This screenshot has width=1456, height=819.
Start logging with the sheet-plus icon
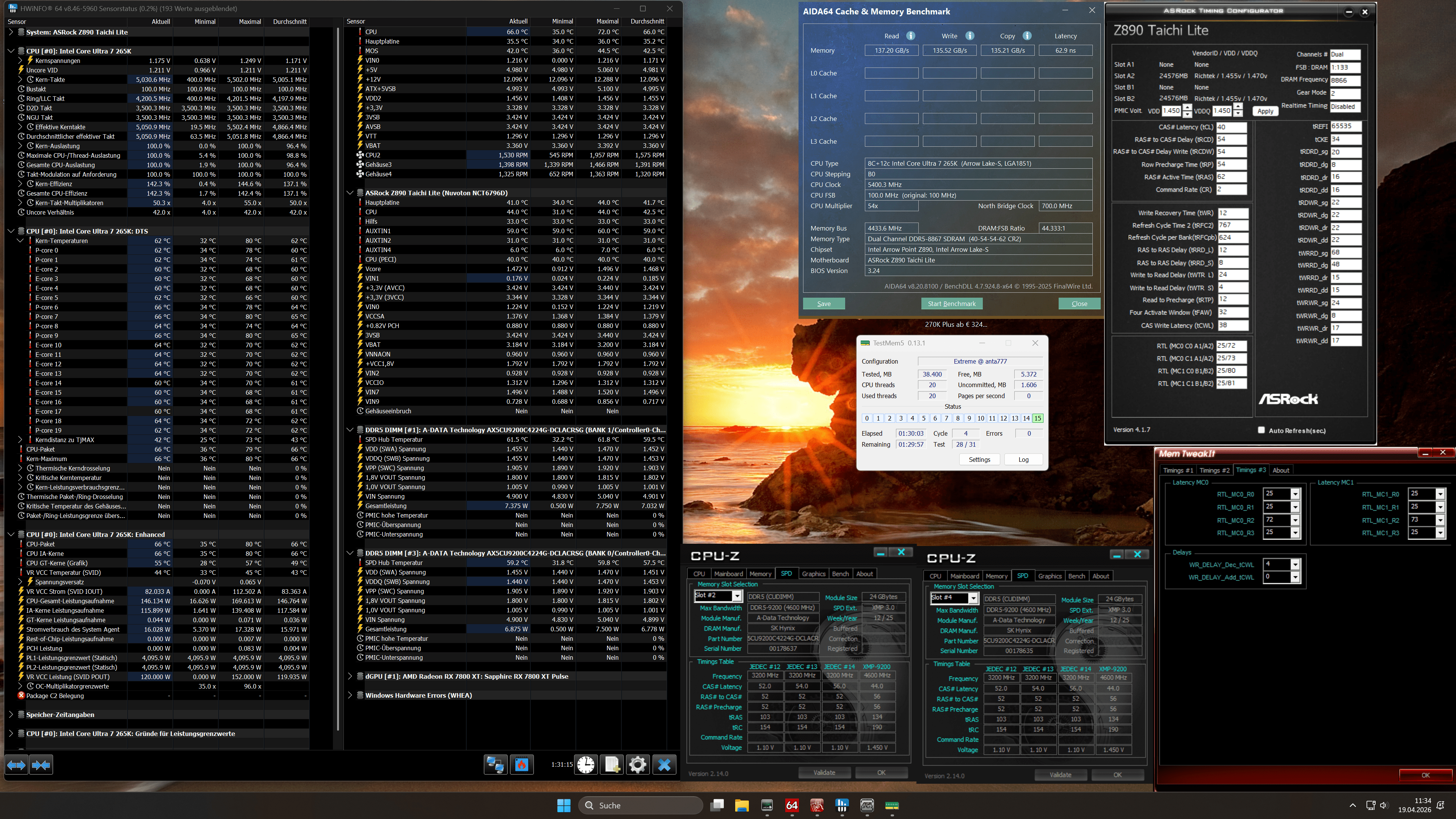tap(612, 765)
